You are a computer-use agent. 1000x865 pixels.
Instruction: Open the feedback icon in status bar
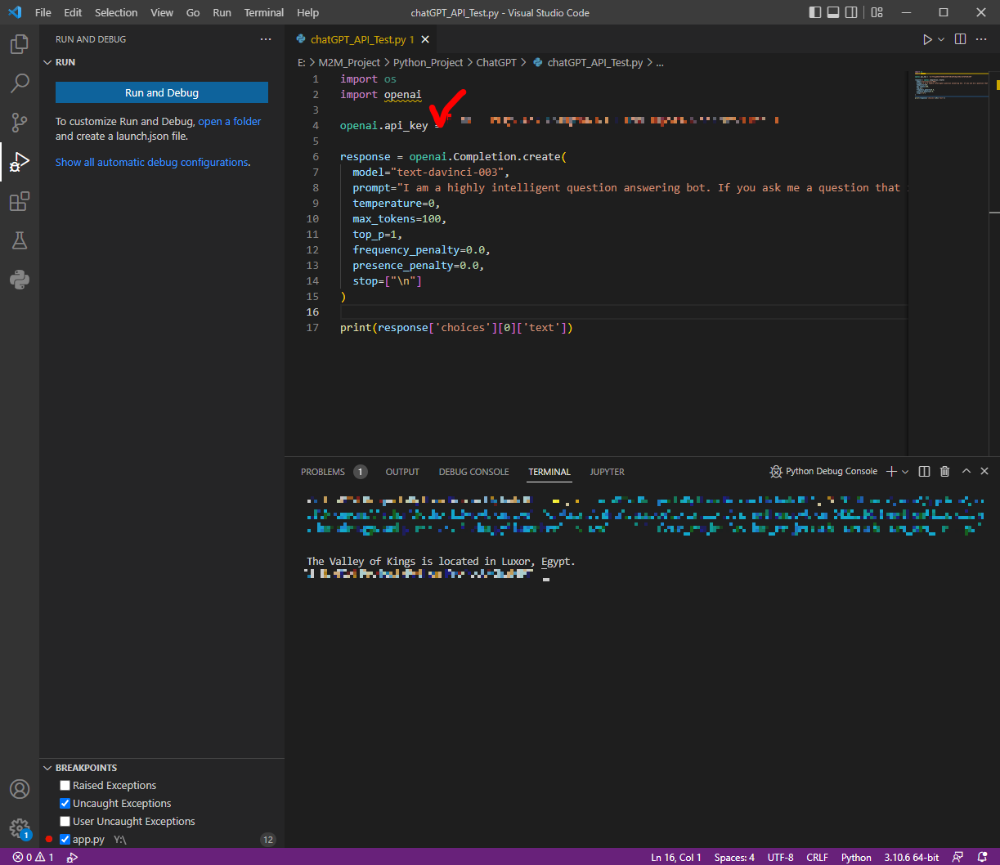957,857
